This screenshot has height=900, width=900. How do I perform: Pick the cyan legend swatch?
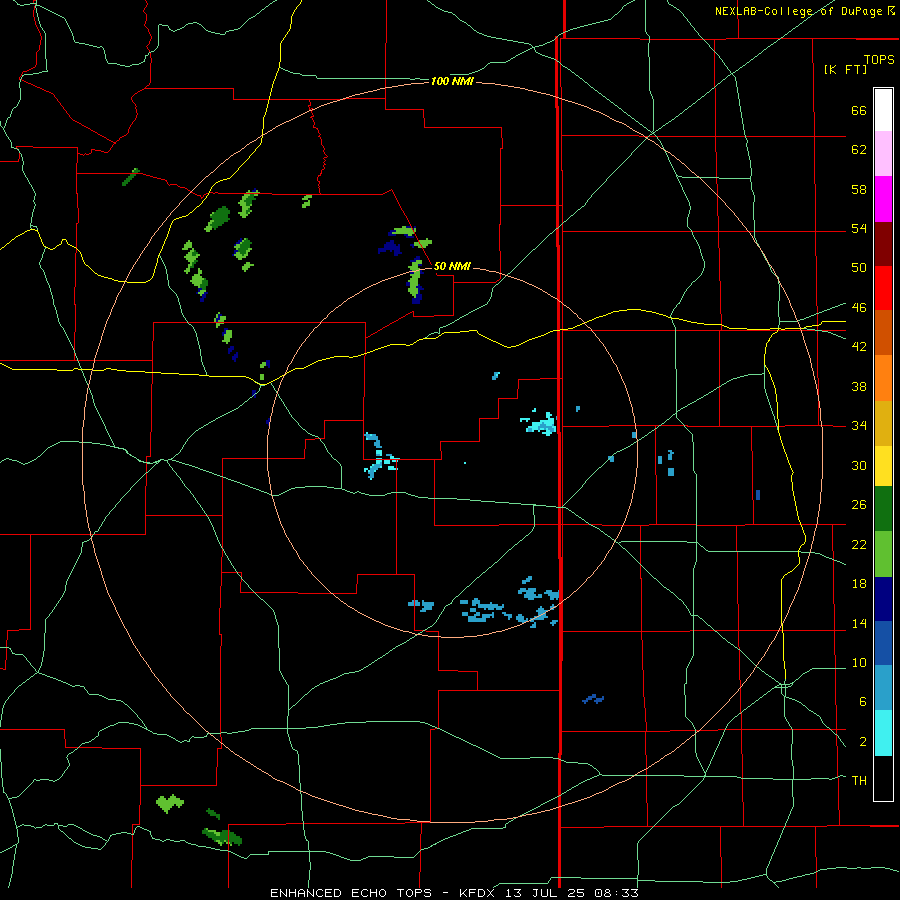click(x=883, y=733)
